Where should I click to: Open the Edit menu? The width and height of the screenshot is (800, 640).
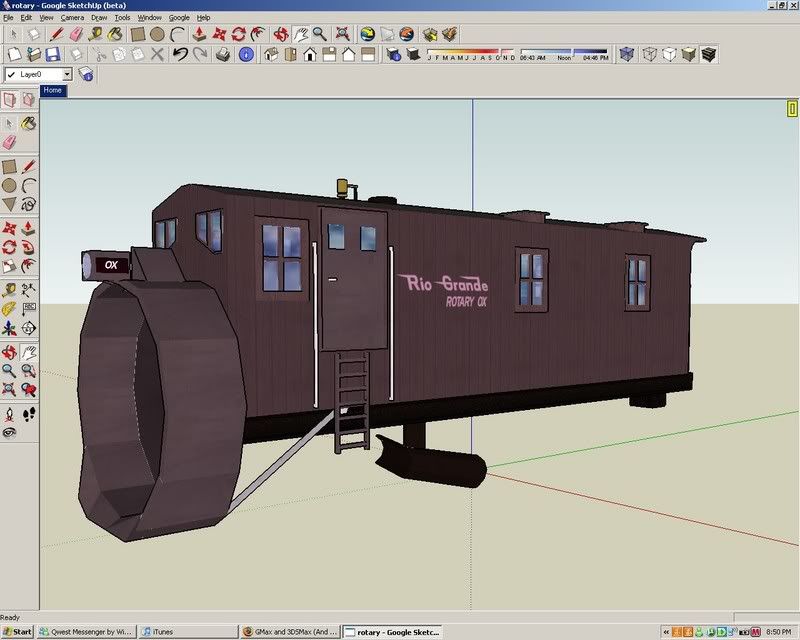[x=26, y=17]
